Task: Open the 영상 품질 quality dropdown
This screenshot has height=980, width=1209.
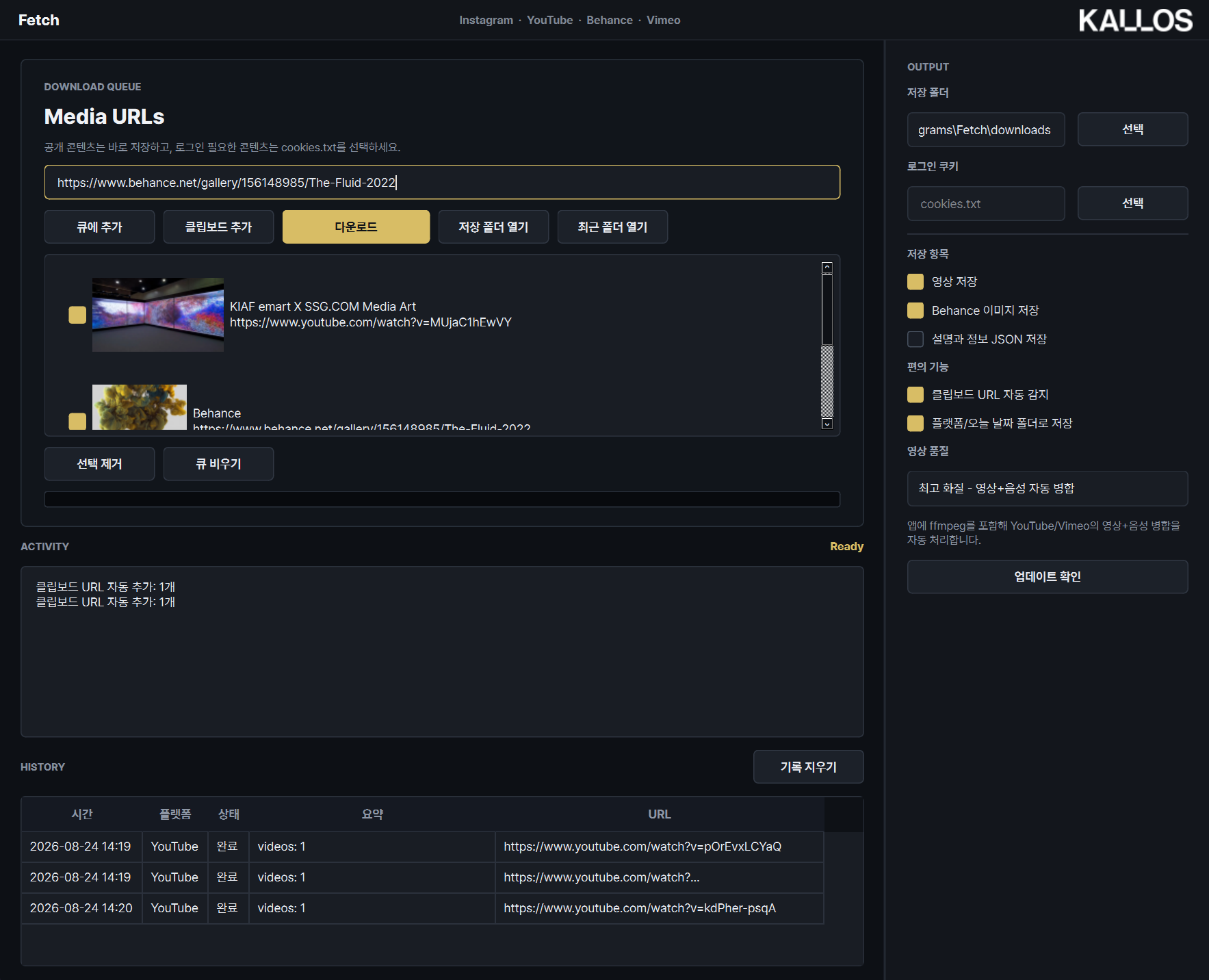Action: click(1048, 488)
